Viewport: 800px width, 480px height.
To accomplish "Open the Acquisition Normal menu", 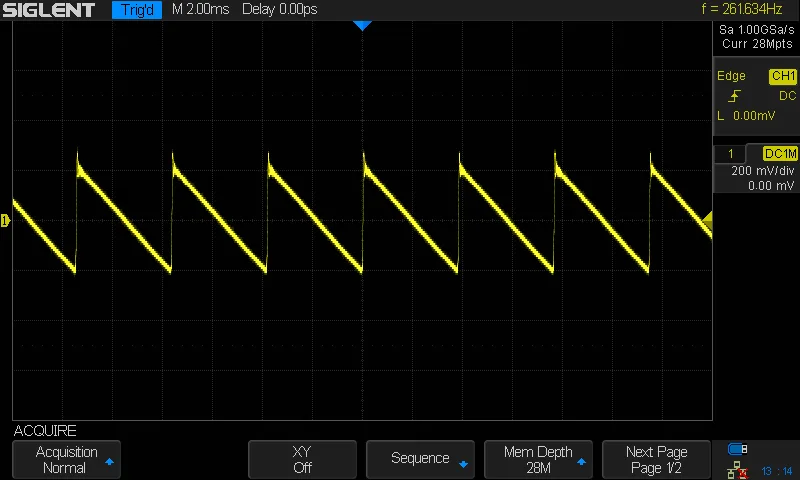I will click(66, 459).
